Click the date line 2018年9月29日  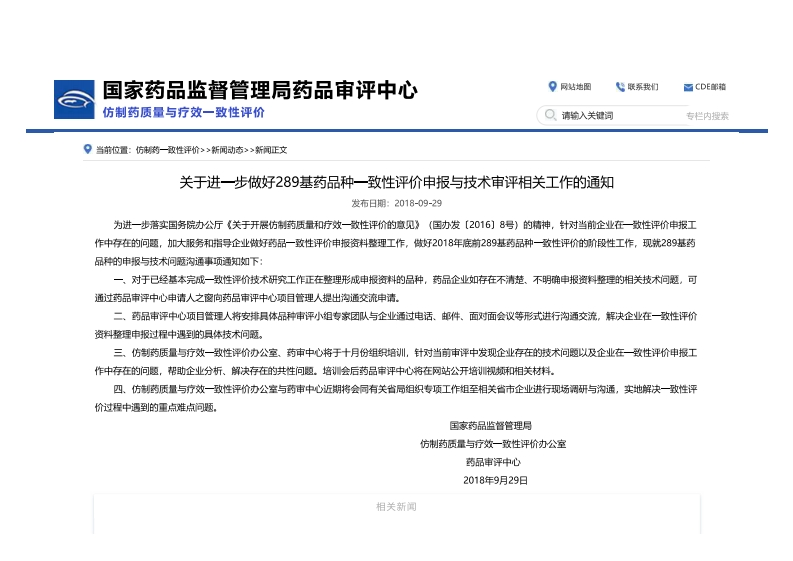click(496, 481)
